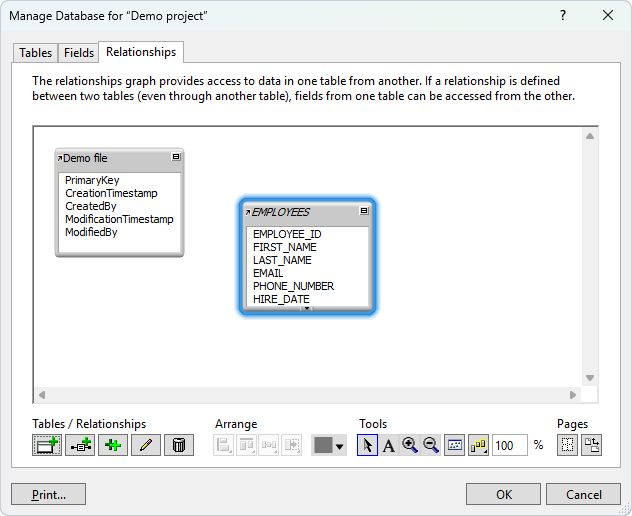This screenshot has height=516, width=632.
Task: Click the CreatedBy field
Action: point(91,206)
